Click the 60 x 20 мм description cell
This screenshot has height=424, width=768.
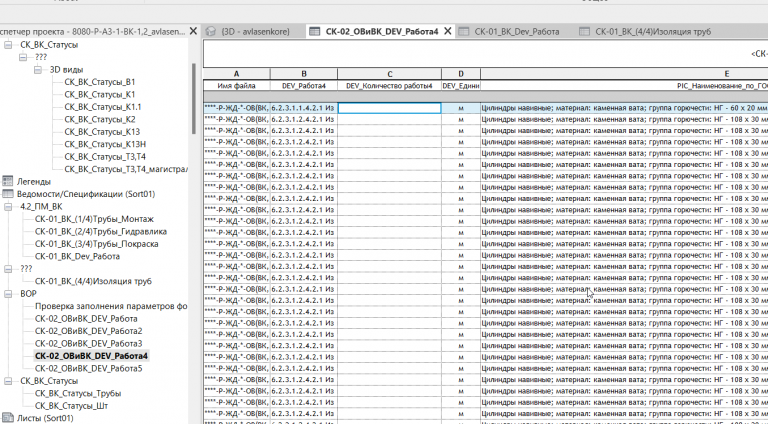(624, 108)
